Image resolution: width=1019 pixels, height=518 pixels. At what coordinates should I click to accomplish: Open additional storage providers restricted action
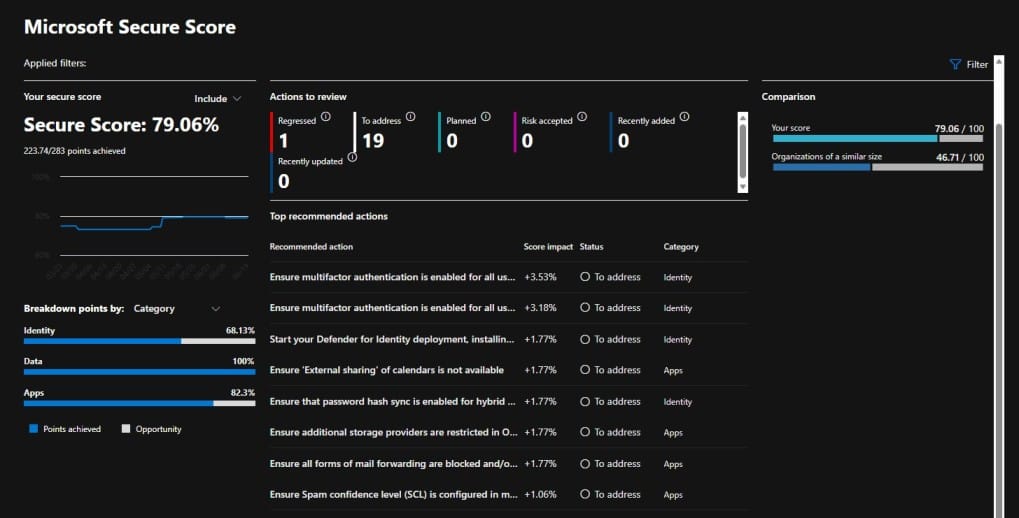click(x=394, y=432)
